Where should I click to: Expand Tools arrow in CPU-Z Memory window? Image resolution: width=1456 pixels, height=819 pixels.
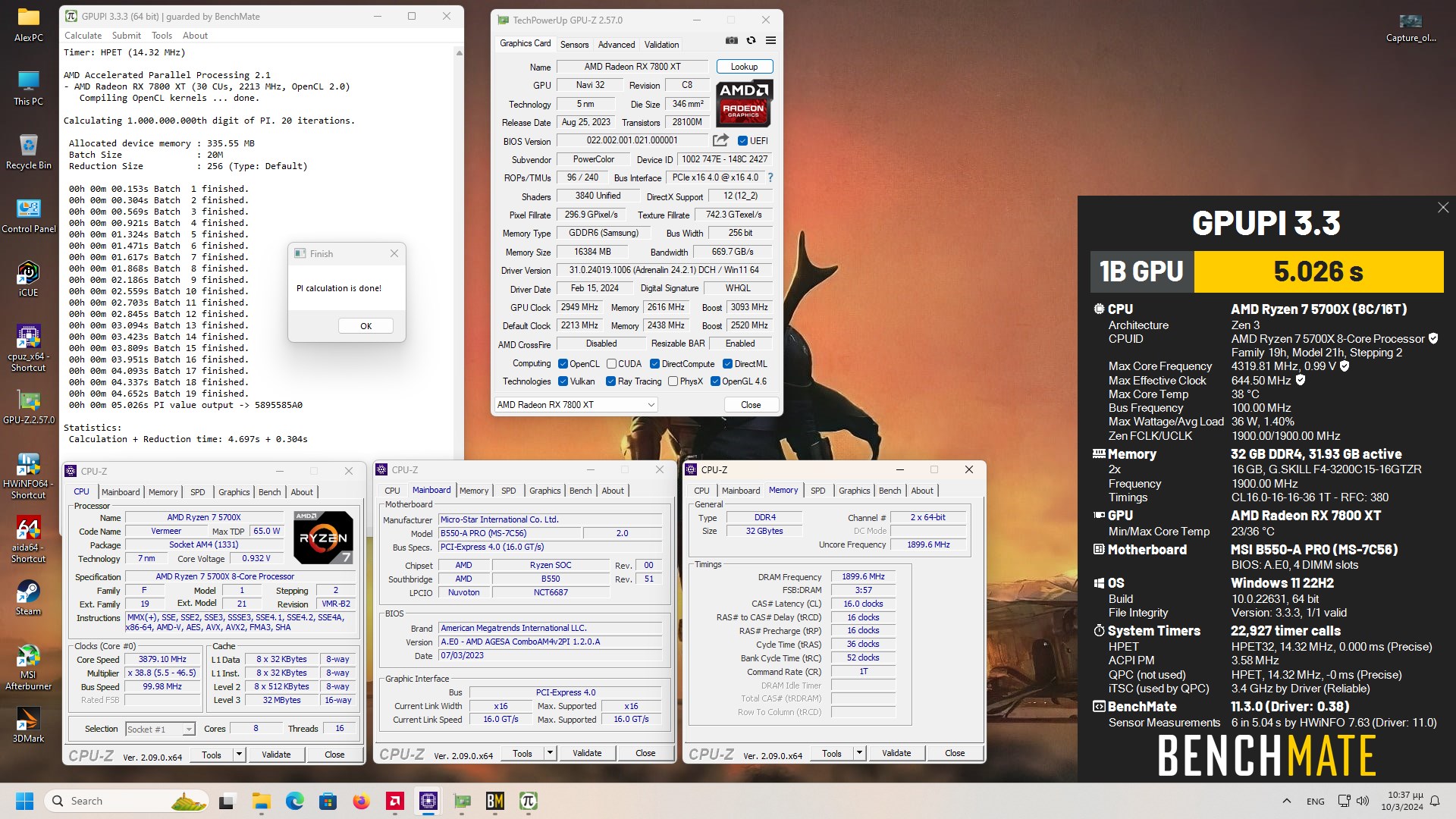[x=859, y=753]
